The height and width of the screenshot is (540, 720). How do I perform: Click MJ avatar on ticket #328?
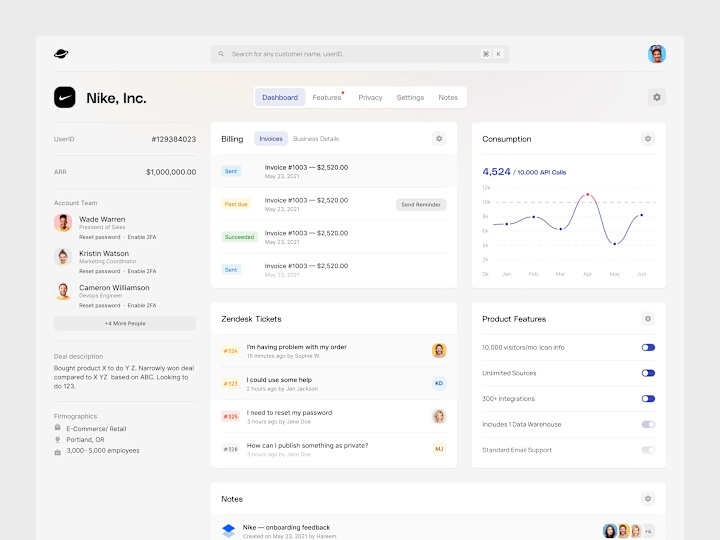[x=439, y=449]
